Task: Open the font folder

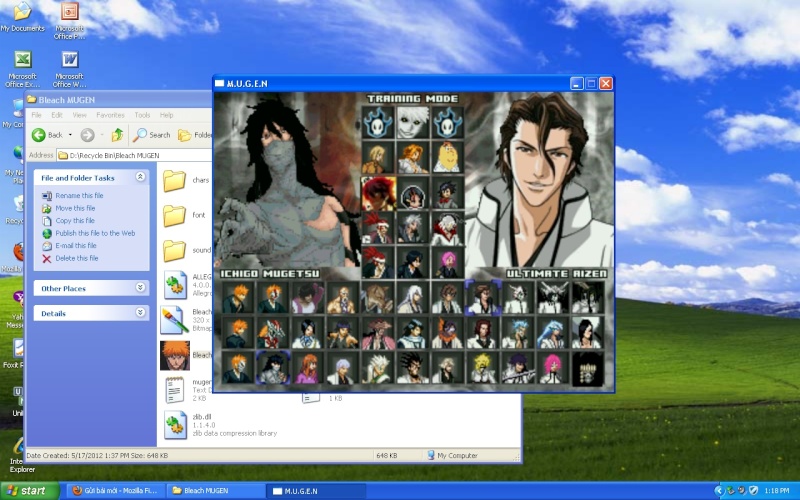Action: (174, 215)
